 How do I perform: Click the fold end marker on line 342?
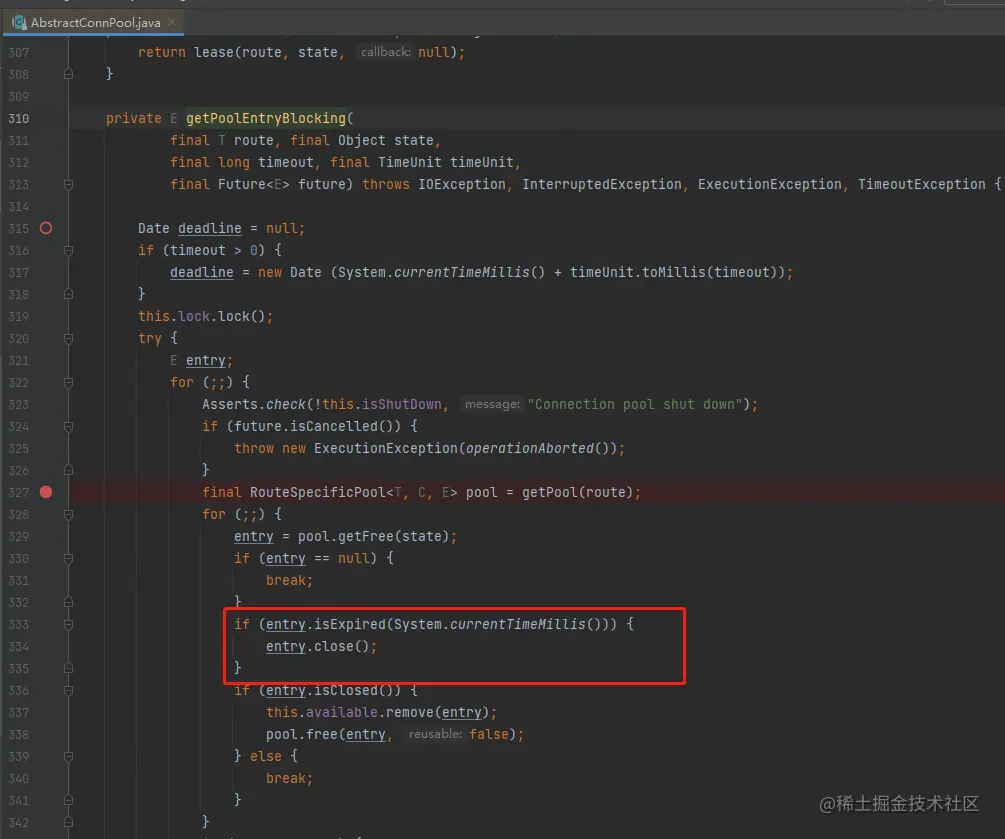pyautogui.click(x=69, y=823)
